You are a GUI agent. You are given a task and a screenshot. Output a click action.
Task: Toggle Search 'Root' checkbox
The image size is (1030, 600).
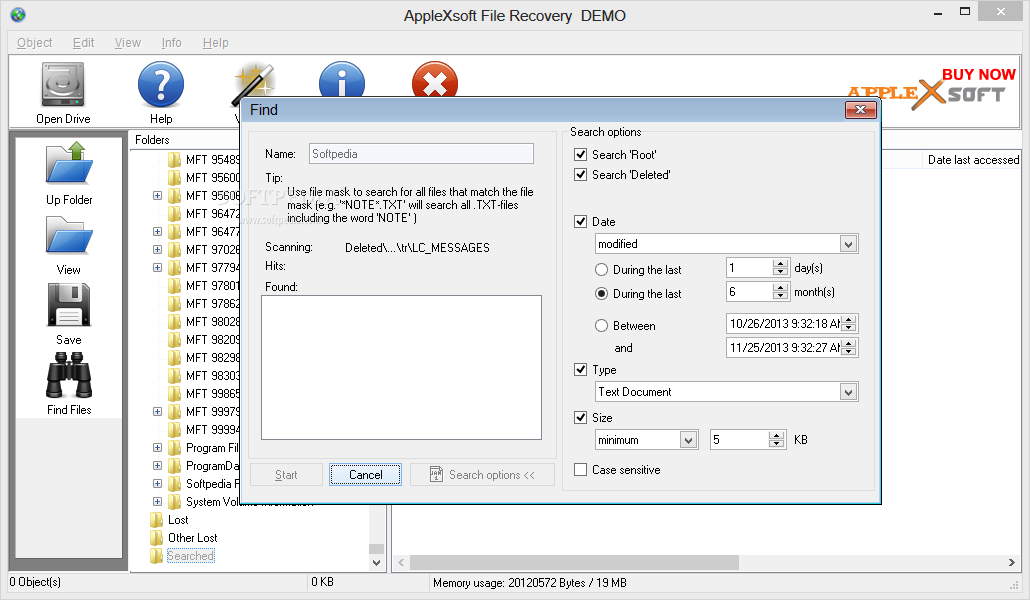click(581, 154)
